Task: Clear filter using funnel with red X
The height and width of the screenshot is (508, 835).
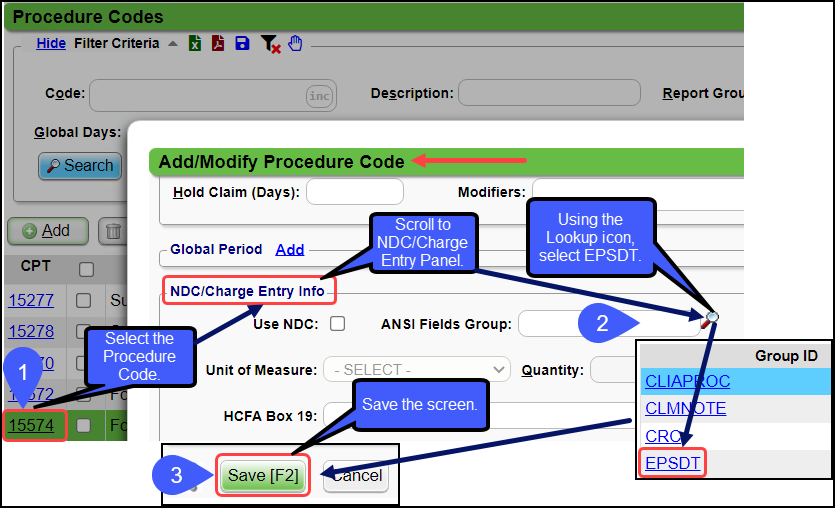Action: click(x=269, y=43)
